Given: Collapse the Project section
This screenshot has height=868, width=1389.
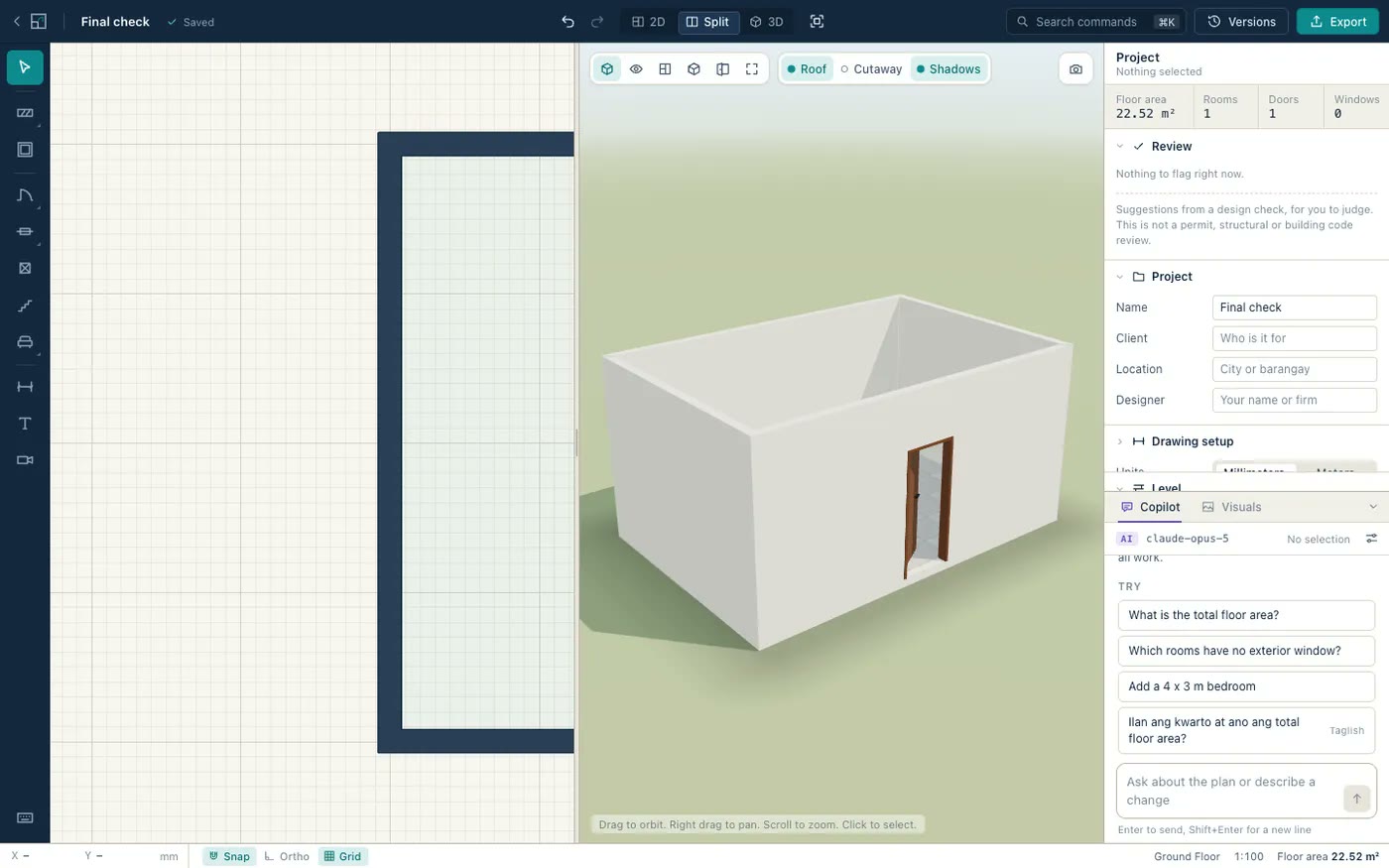Looking at the screenshot, I should [x=1120, y=277].
